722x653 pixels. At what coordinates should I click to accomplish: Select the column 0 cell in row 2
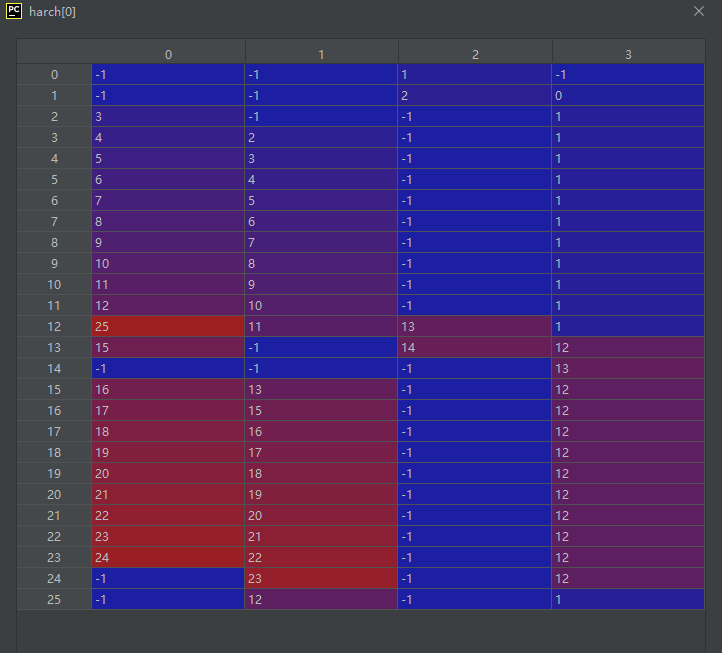[x=168, y=116]
